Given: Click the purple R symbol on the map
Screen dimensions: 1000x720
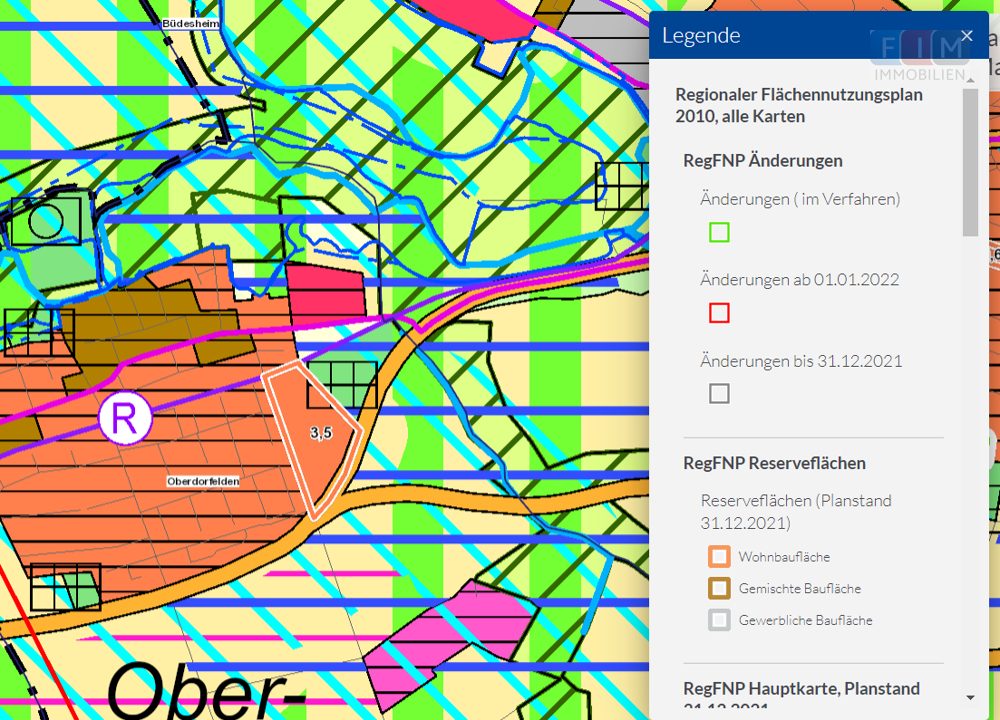Looking at the screenshot, I should click(125, 418).
